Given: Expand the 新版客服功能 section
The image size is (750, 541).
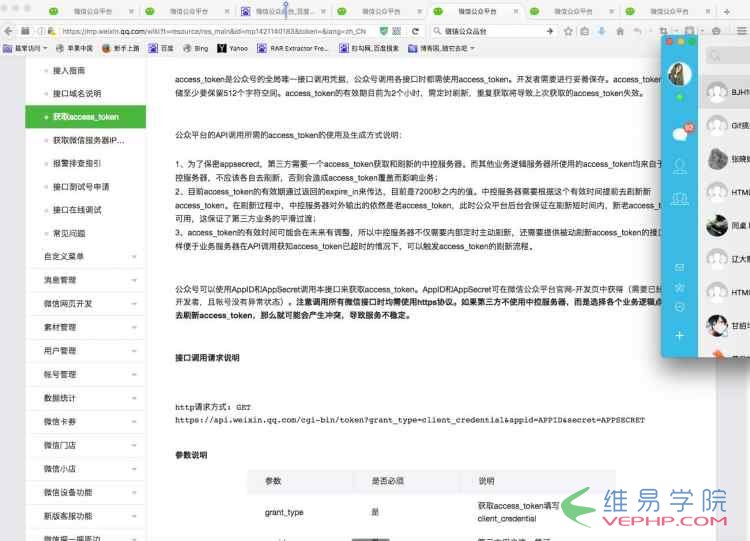Looking at the screenshot, I should click(88, 516).
